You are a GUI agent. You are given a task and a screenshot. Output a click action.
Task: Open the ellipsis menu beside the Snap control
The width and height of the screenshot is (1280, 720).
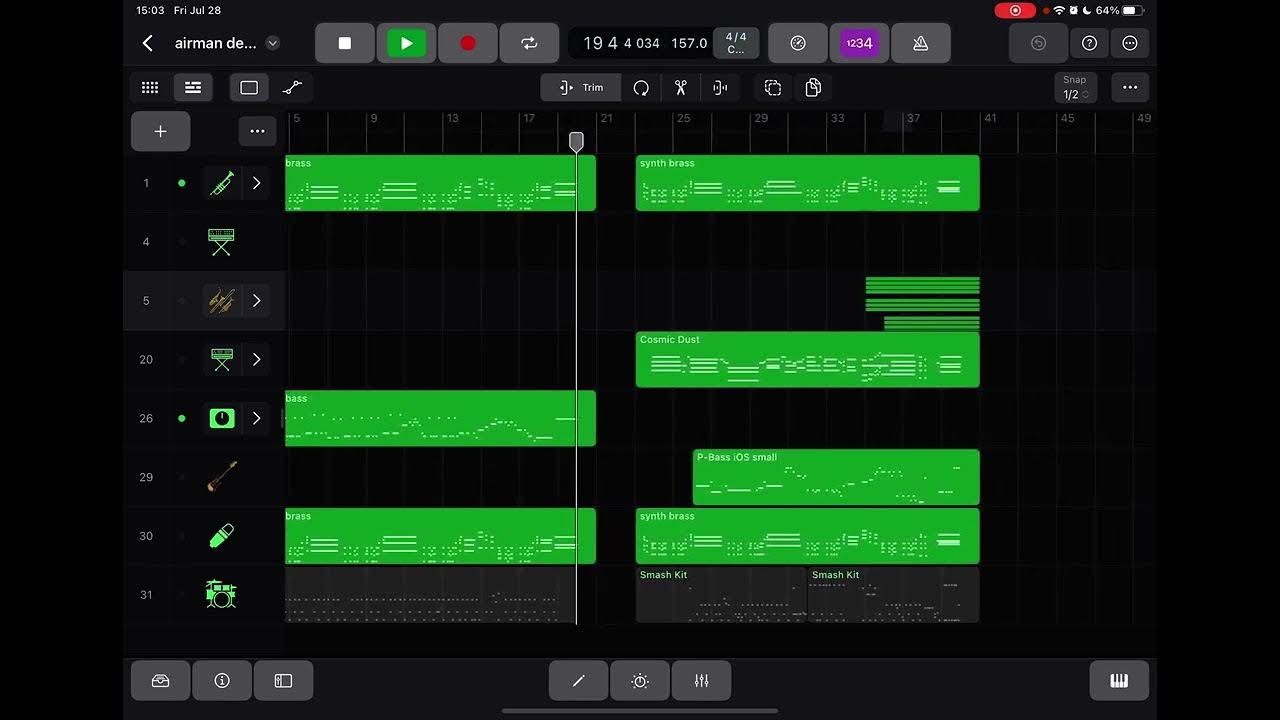tap(1130, 88)
